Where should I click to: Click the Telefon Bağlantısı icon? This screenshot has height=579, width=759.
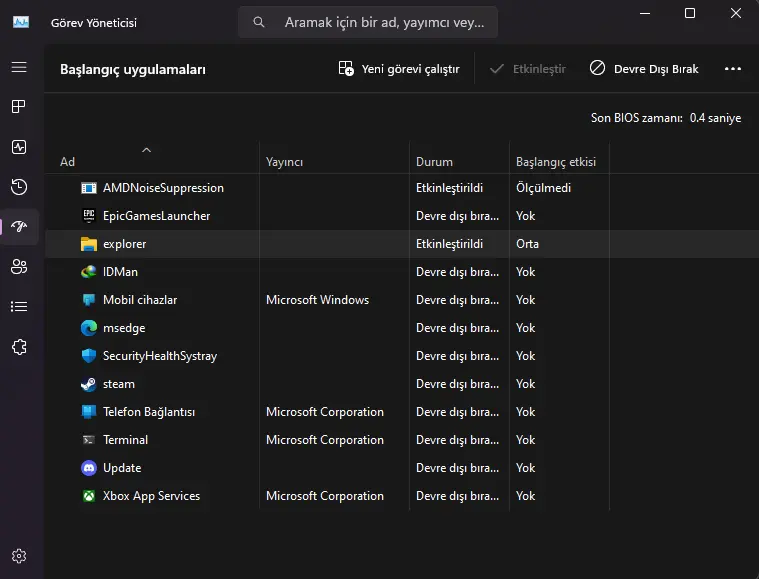(x=89, y=412)
